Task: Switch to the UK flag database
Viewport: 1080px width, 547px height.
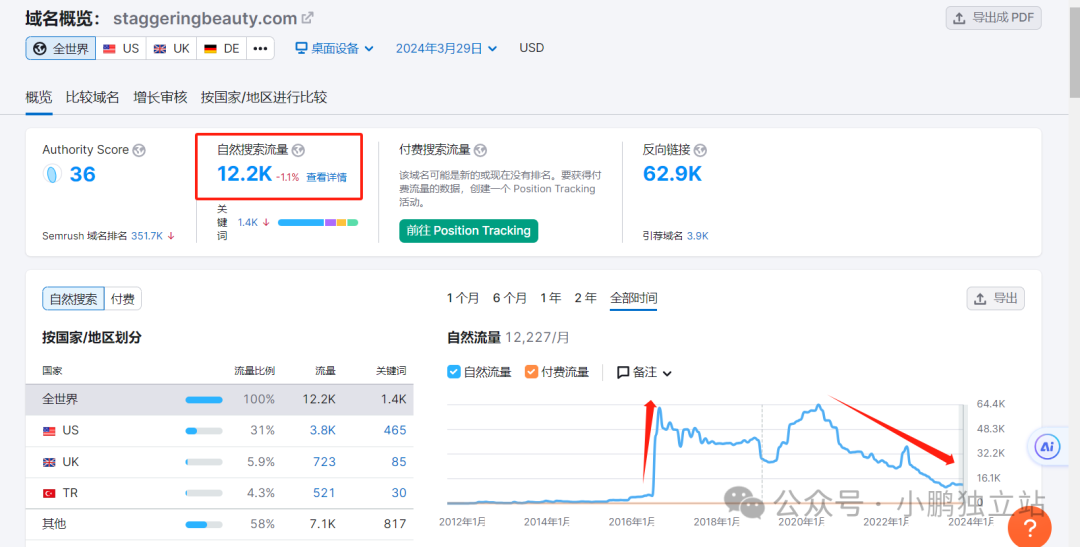Action: [x=172, y=48]
